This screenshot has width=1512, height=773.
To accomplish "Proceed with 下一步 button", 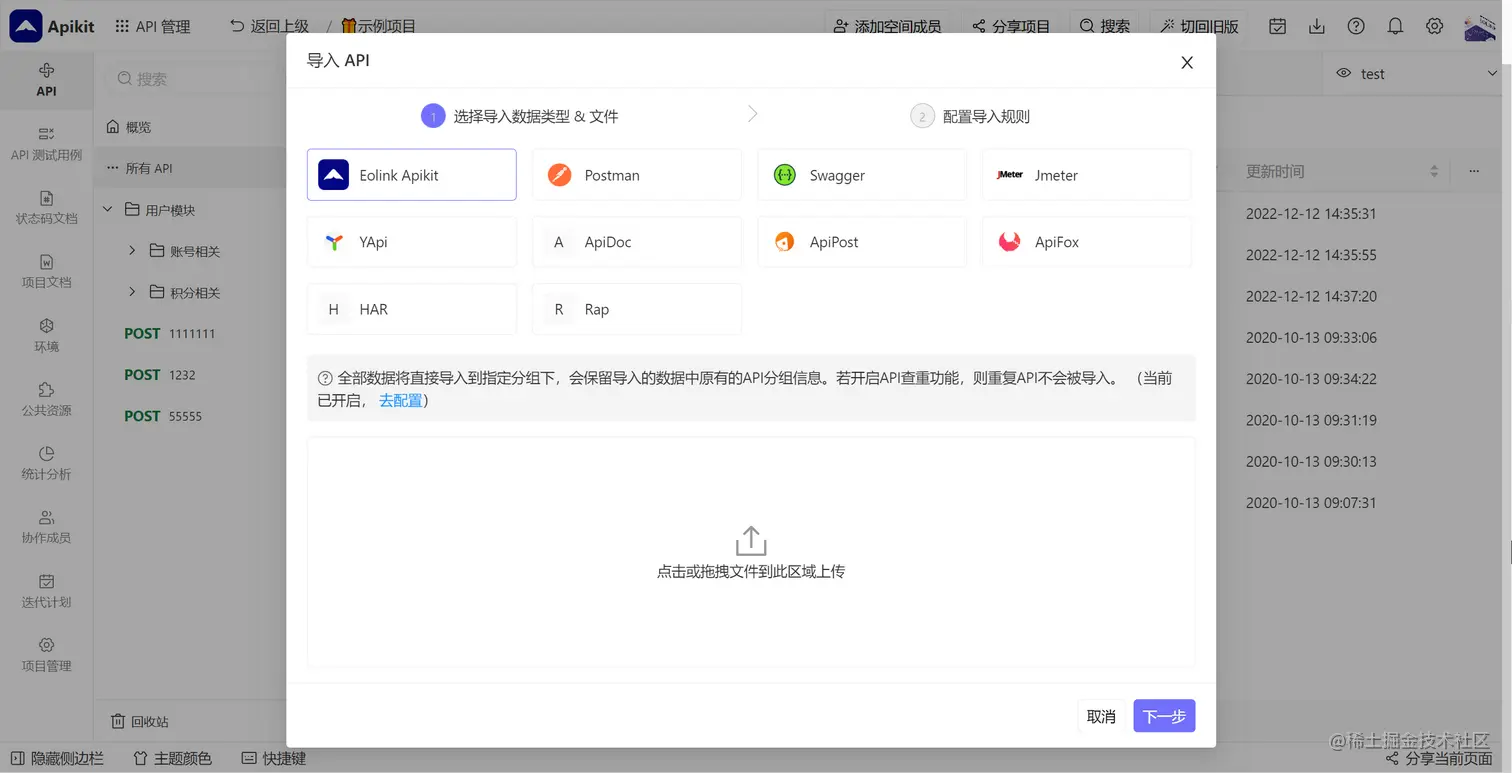I will (x=1164, y=716).
